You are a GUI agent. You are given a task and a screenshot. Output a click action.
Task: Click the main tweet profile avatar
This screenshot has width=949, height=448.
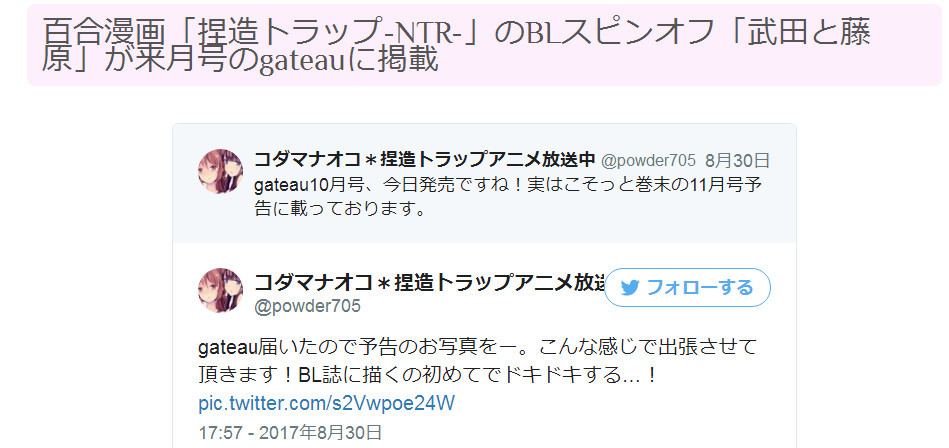click(x=220, y=290)
